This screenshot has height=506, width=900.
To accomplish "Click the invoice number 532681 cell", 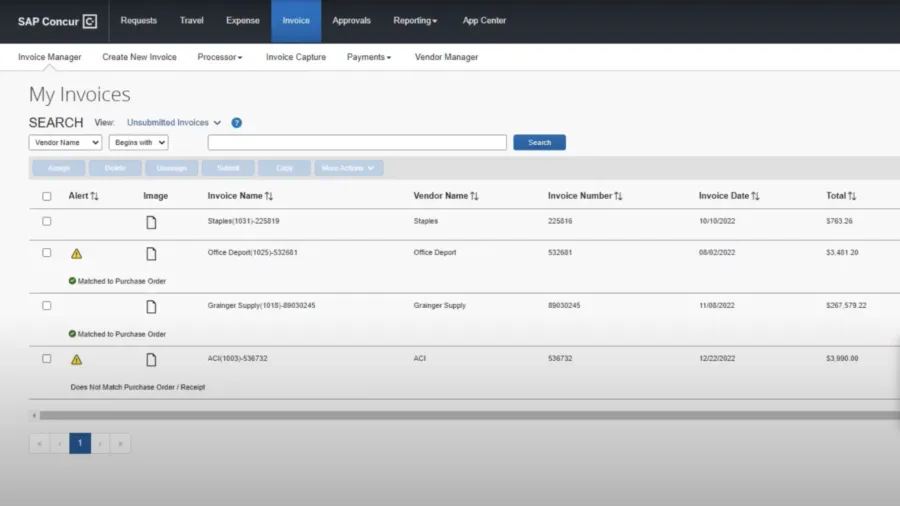I will 560,252.
